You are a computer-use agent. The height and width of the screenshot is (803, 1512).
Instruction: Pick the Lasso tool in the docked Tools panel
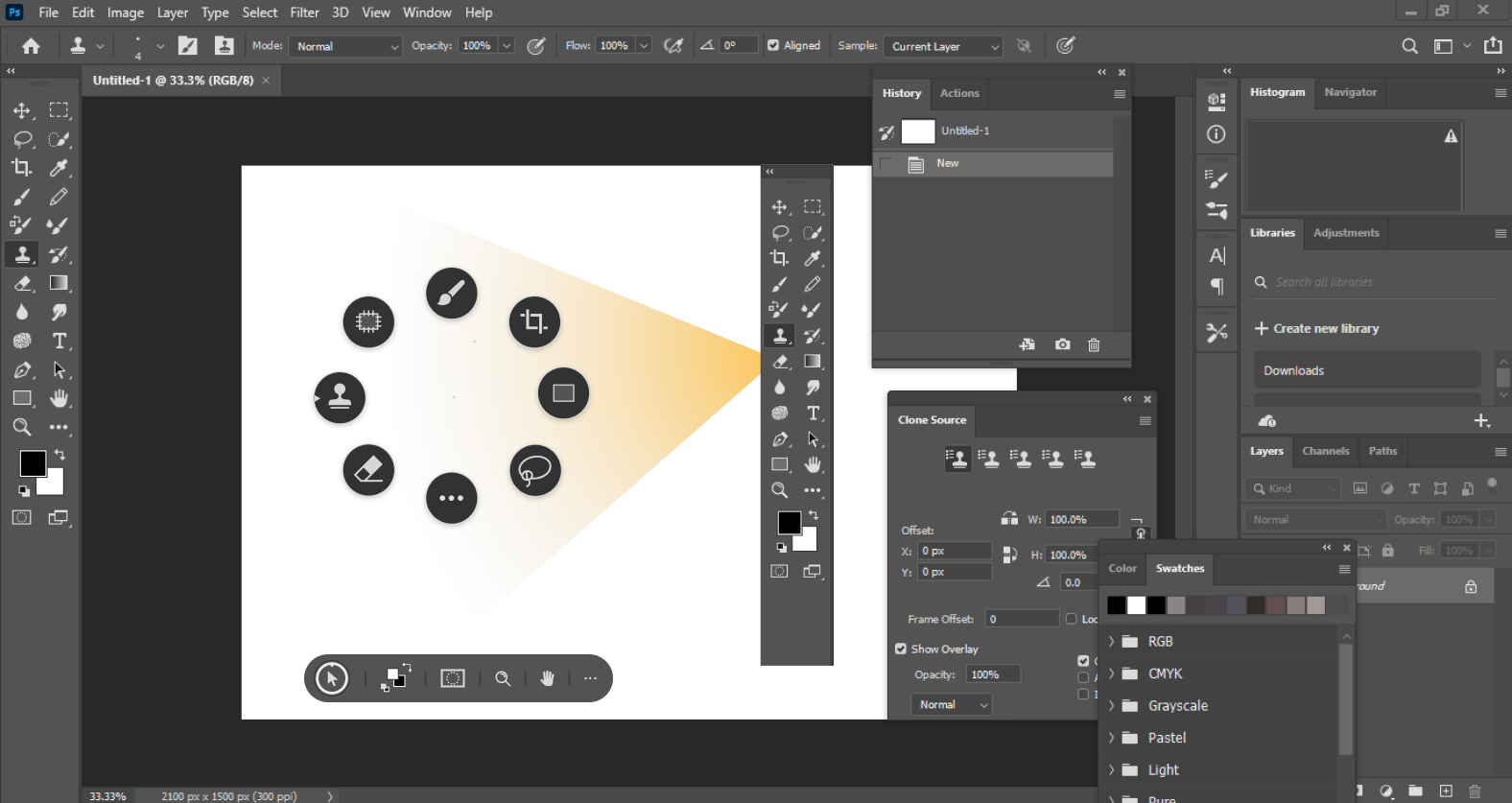coord(21,139)
